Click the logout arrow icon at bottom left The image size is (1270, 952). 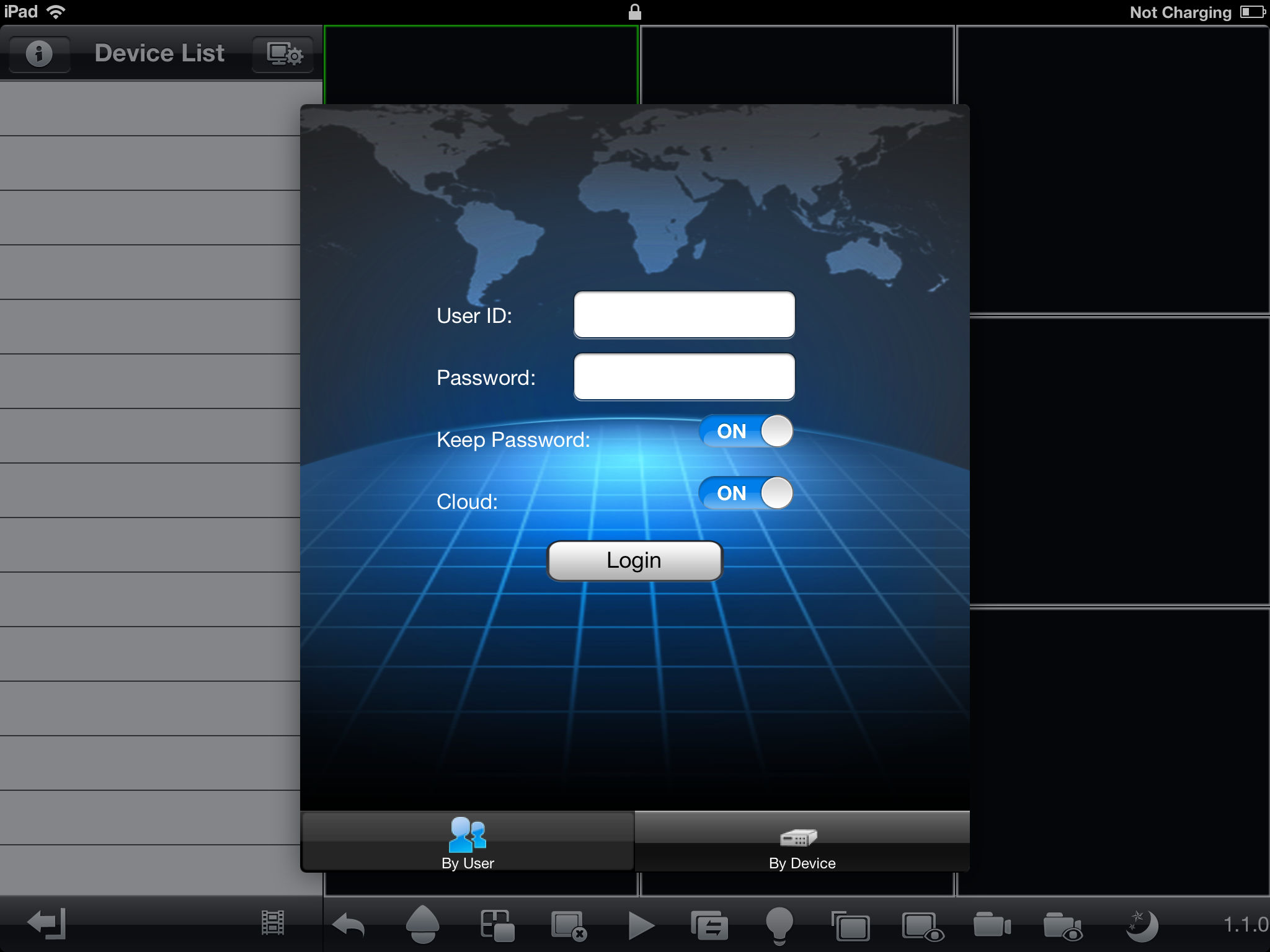(x=47, y=924)
